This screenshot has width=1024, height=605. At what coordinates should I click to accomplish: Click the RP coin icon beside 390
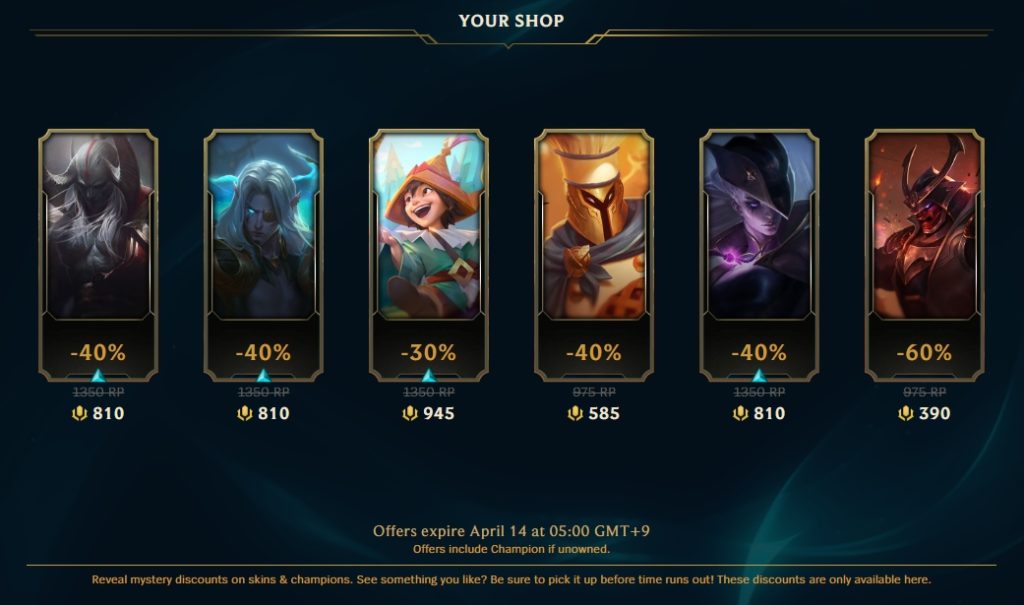coord(905,414)
